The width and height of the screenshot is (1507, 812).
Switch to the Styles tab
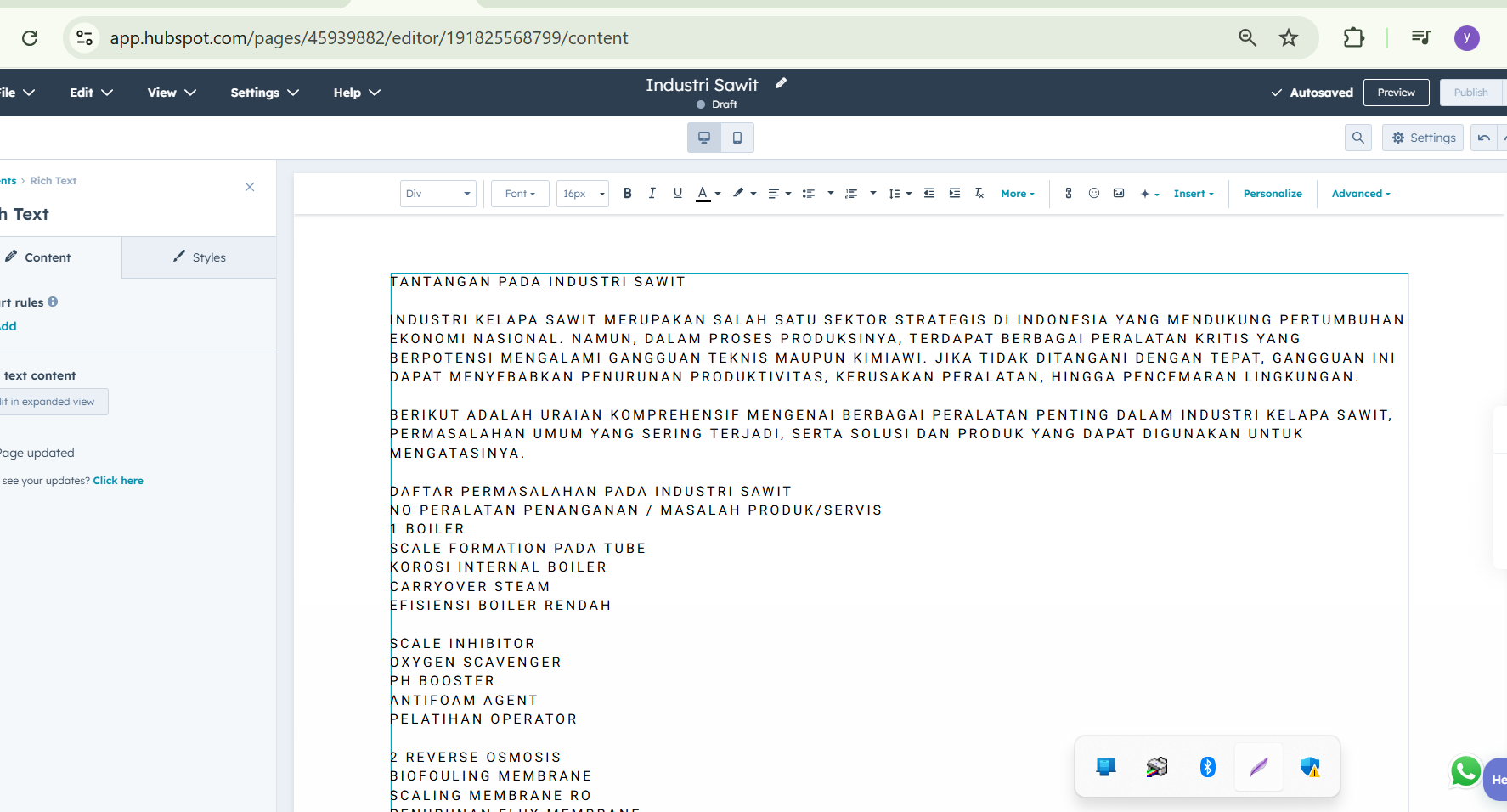[199, 257]
